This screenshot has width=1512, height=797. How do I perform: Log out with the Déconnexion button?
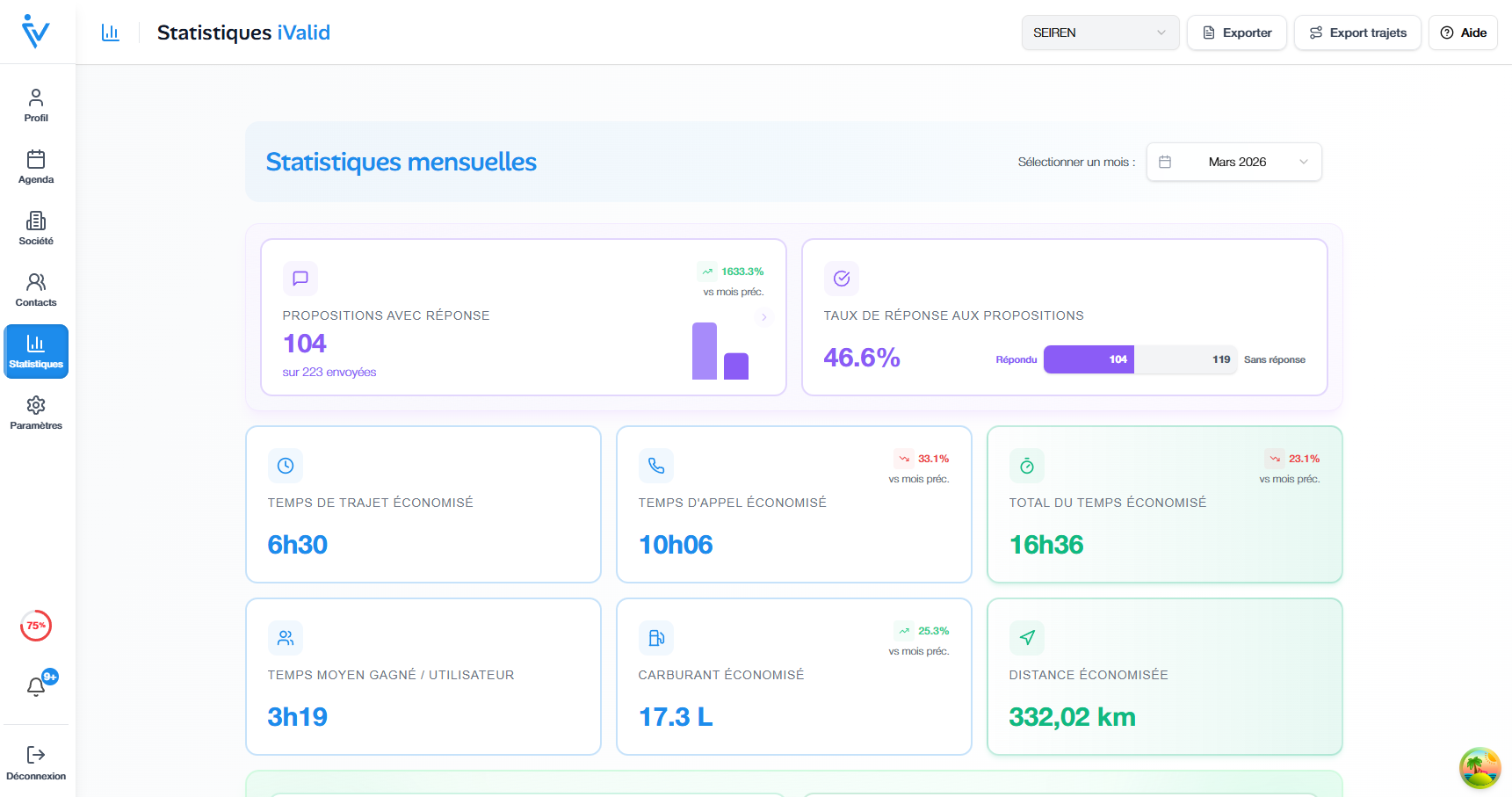click(x=36, y=762)
